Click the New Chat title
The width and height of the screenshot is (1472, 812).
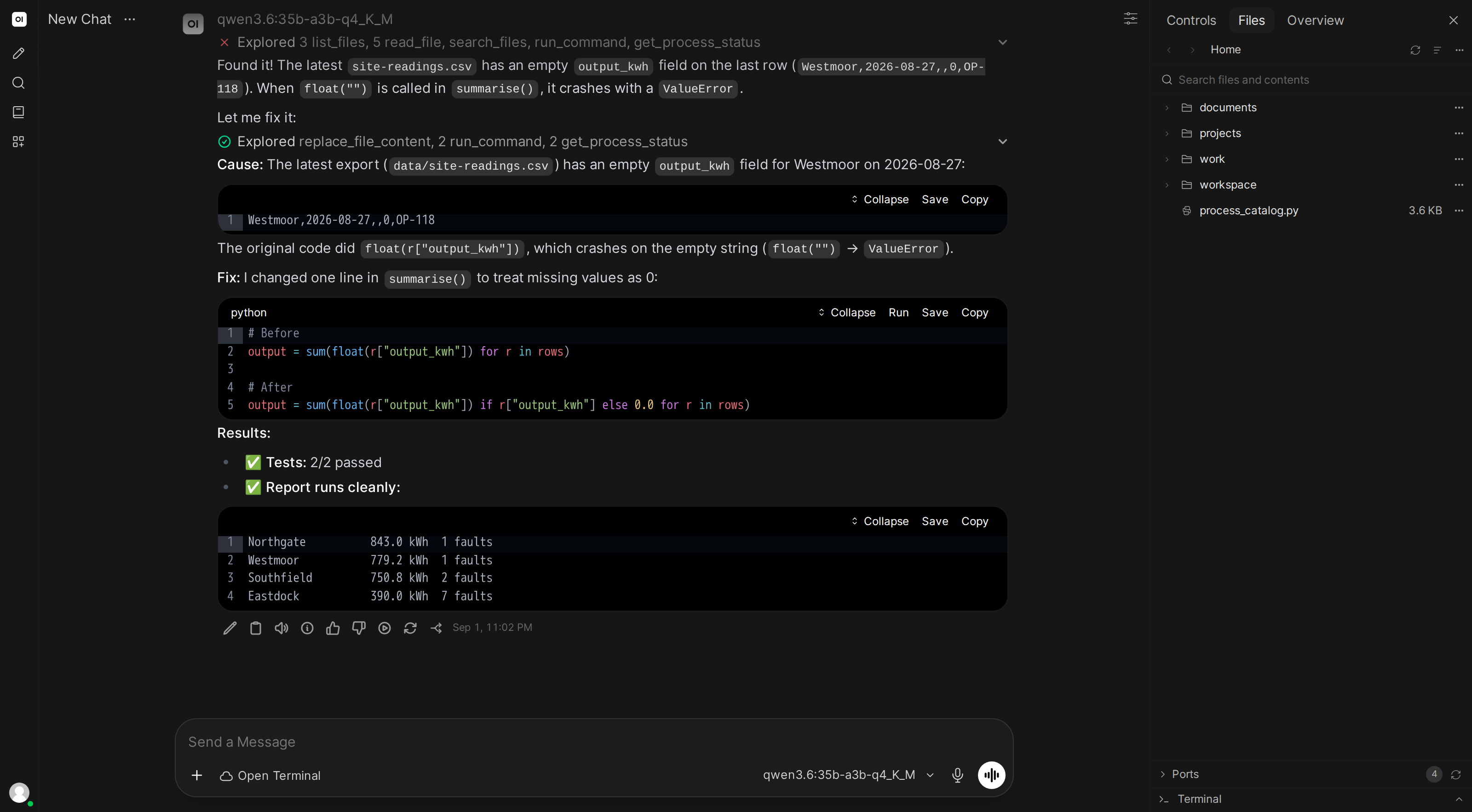80,19
